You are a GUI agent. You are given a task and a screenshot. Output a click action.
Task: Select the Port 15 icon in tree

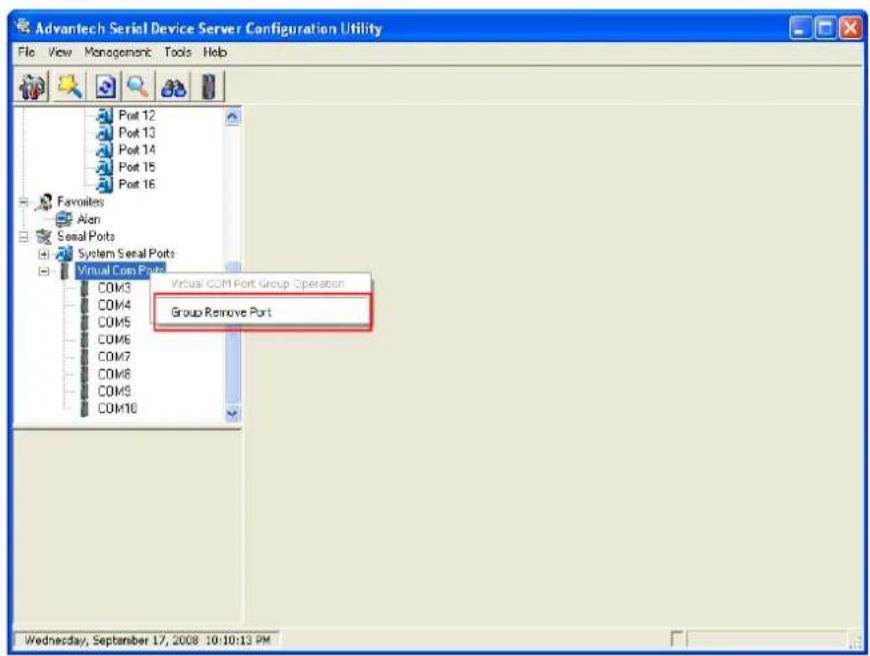click(x=104, y=167)
